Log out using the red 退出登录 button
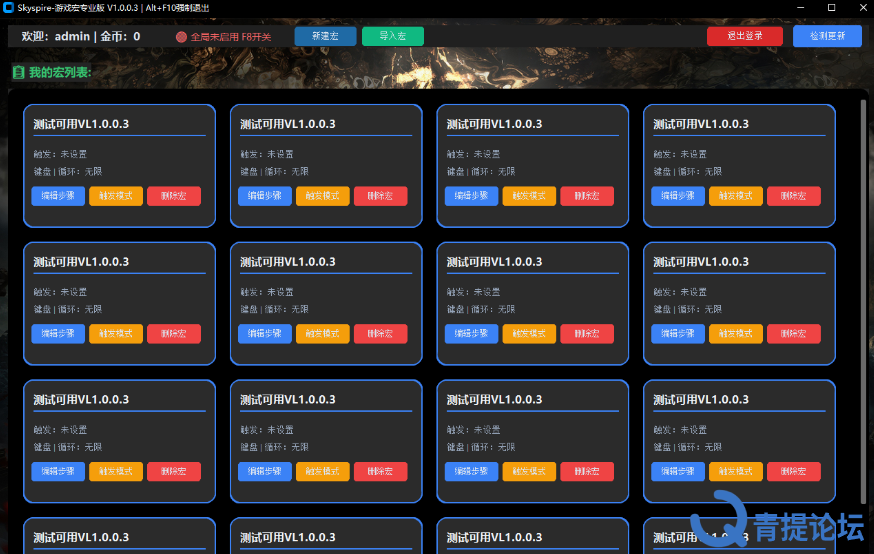This screenshot has height=554, width=874. (744, 36)
